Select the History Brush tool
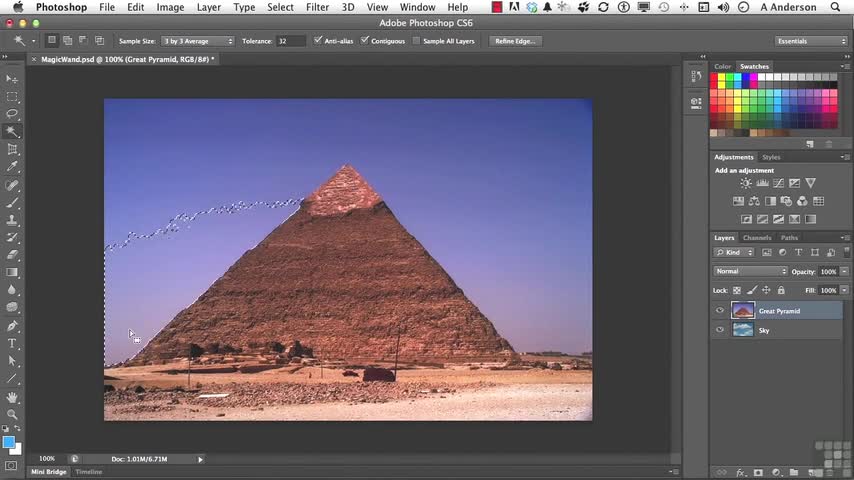The image size is (854, 480). [11, 238]
